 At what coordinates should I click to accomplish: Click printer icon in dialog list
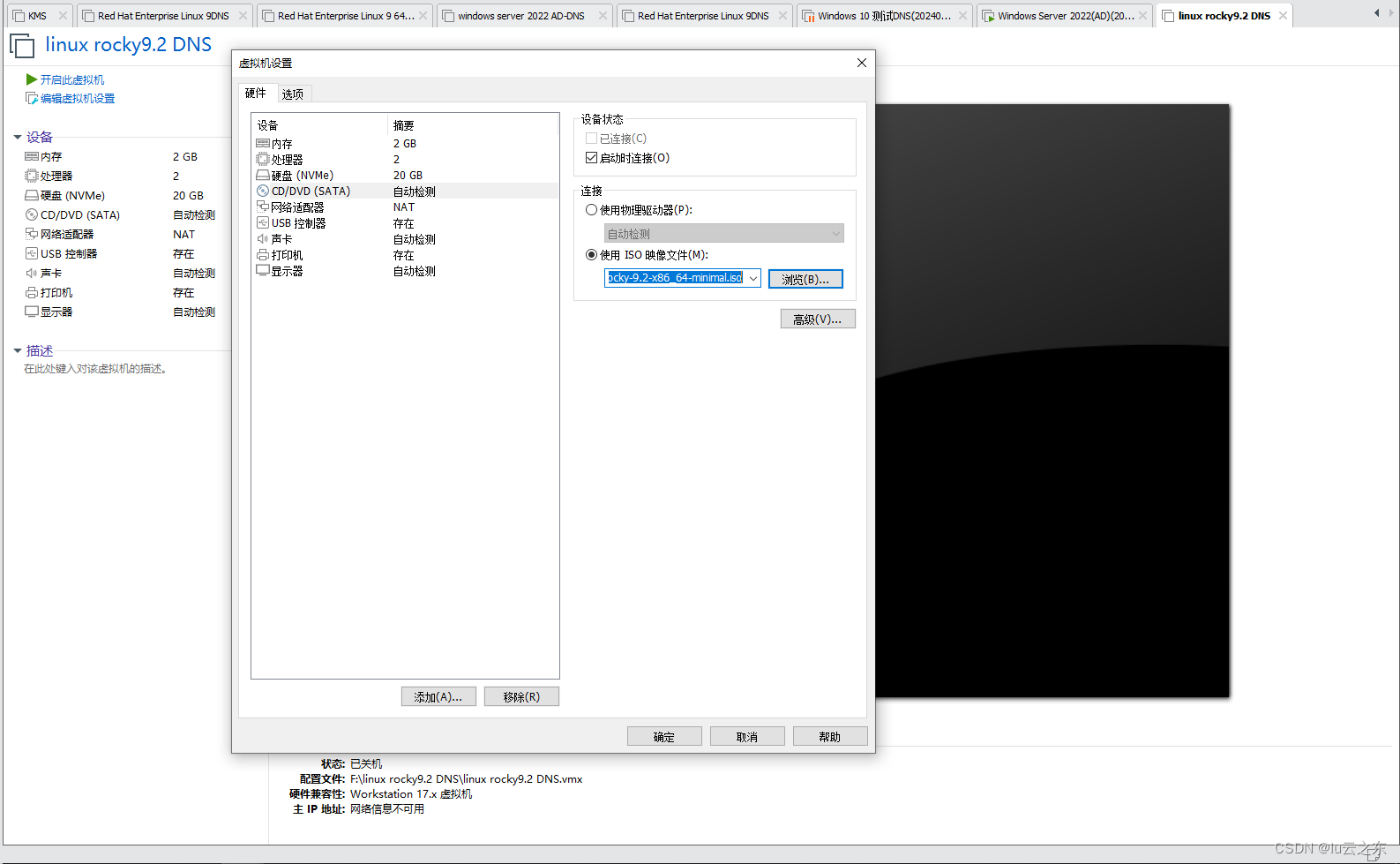pyautogui.click(x=262, y=254)
